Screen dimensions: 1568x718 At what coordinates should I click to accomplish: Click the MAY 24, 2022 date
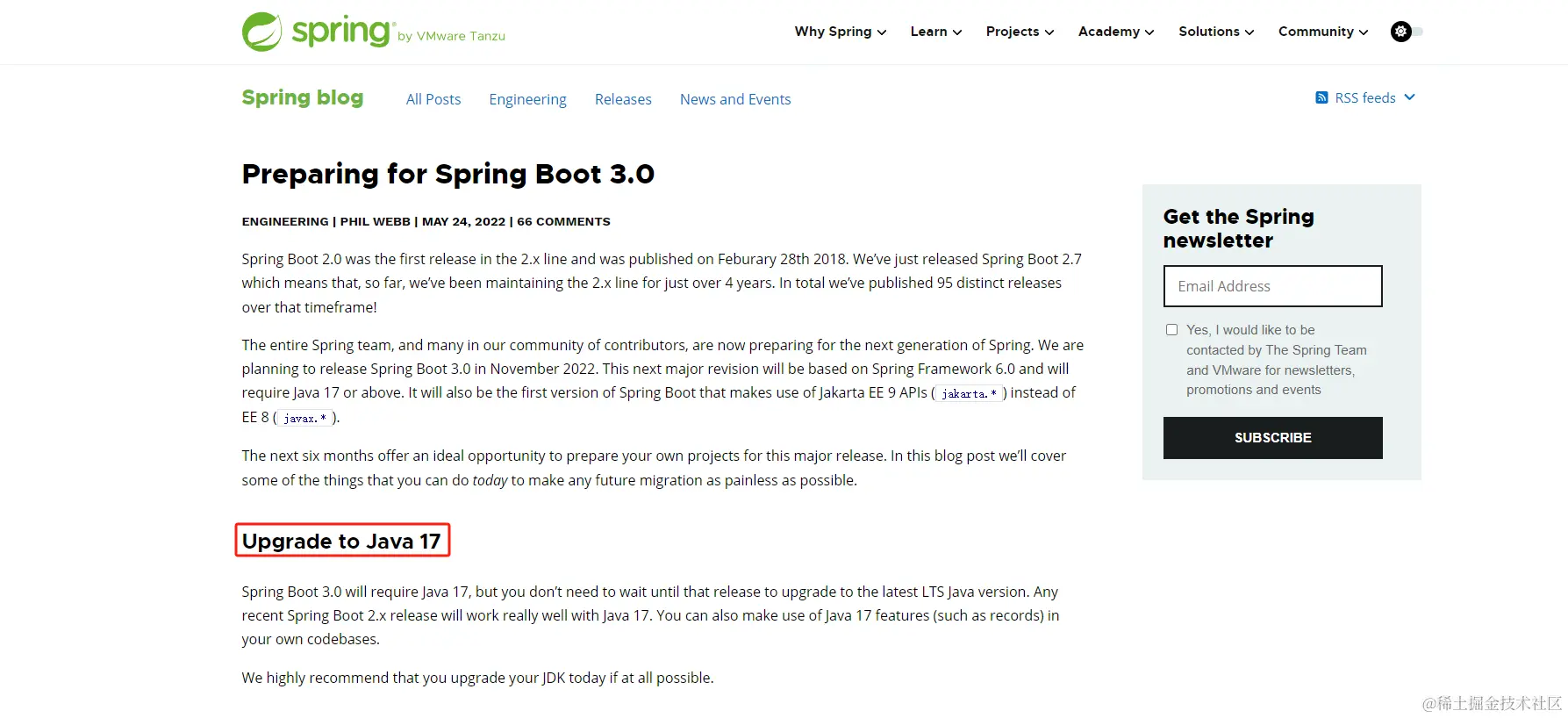(x=463, y=221)
